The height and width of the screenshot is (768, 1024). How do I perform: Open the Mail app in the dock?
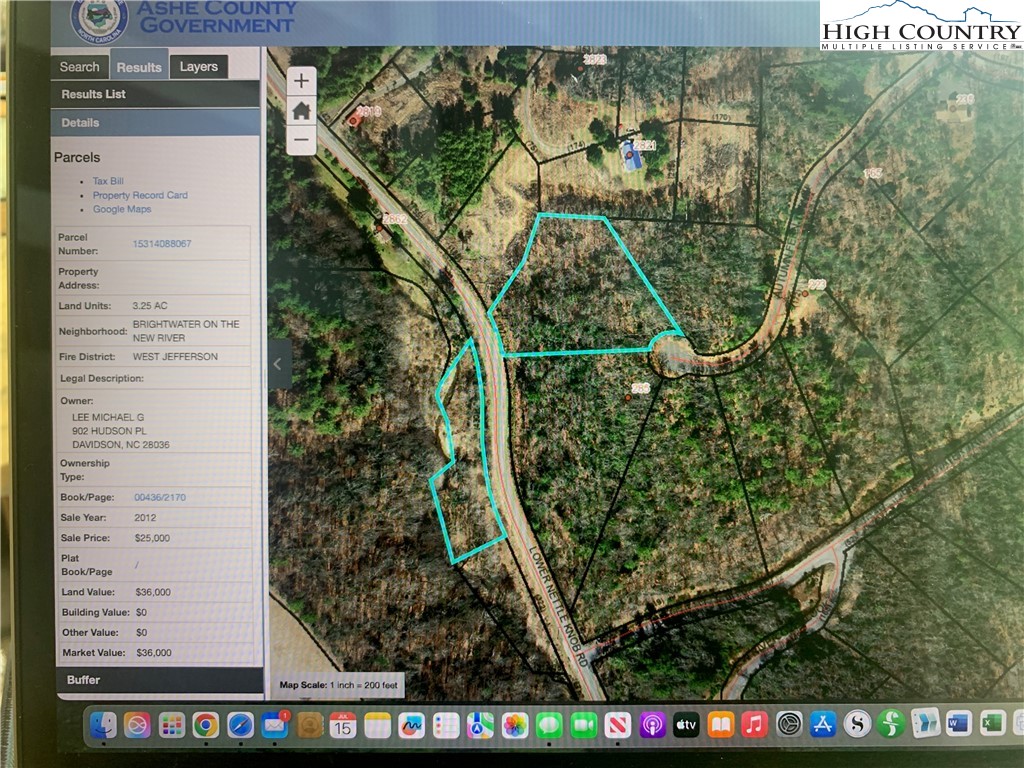tap(275, 725)
